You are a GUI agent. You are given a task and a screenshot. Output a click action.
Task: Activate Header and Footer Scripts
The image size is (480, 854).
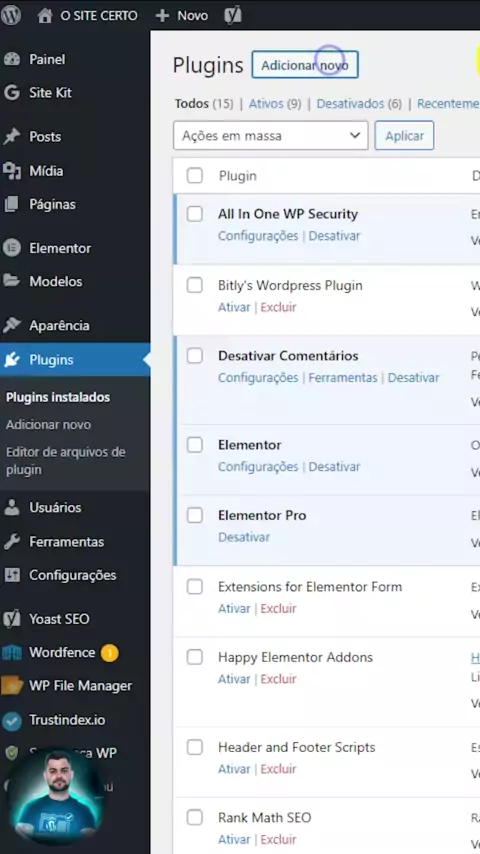click(234, 769)
